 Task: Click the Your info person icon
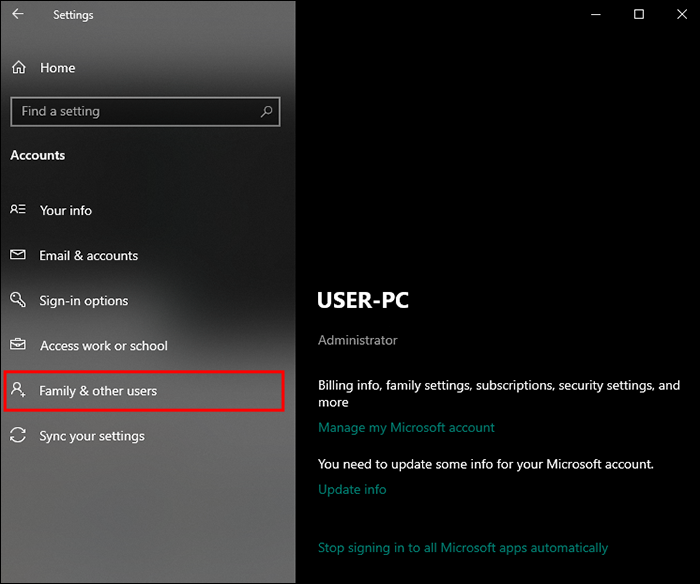click(18, 210)
